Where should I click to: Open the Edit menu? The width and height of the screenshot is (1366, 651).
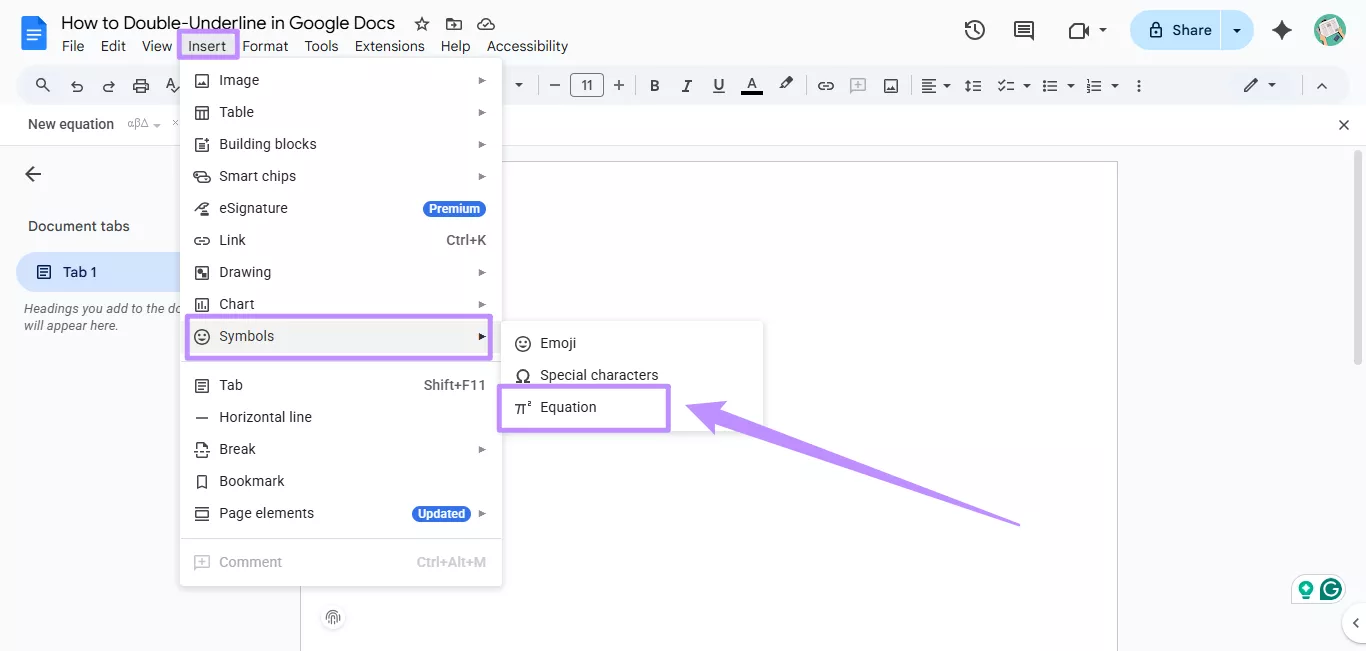(x=113, y=46)
